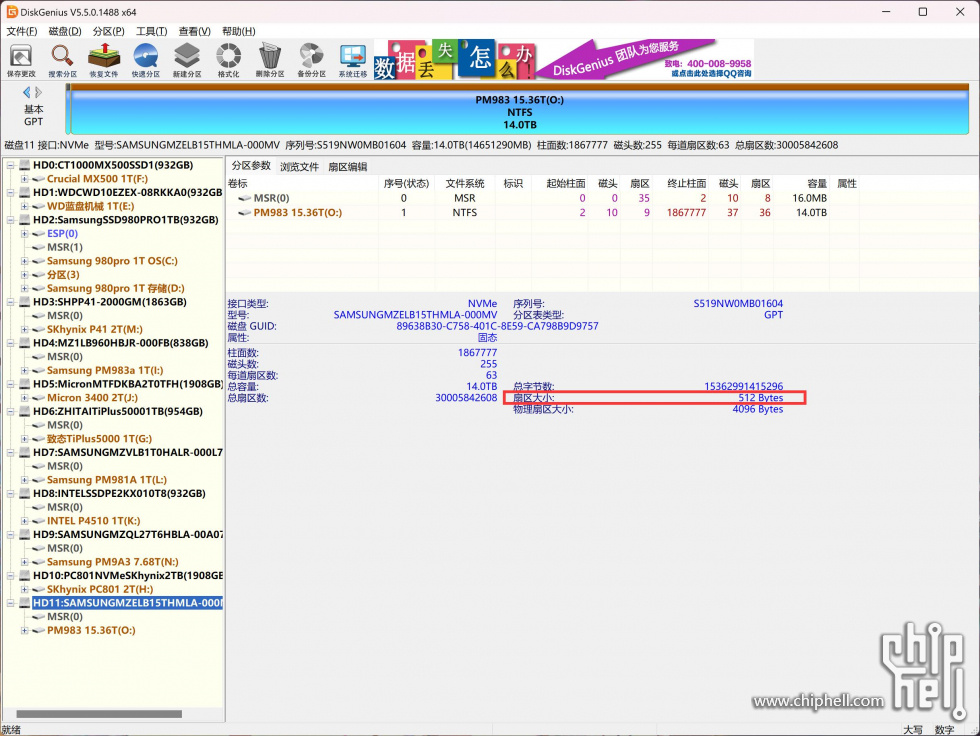The height and width of the screenshot is (736, 980).
Task: Click the Save Changes (保存更改) toolbar icon
Action: coord(21,60)
